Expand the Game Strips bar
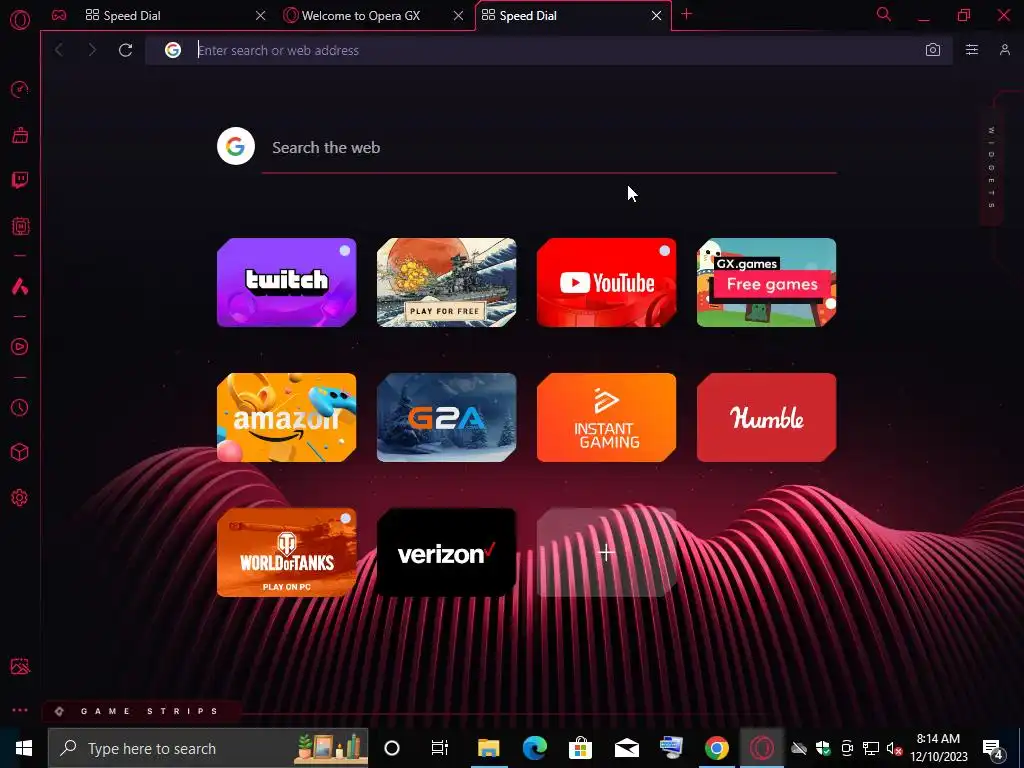Viewport: 1024px width, 768px height. [x=142, y=711]
